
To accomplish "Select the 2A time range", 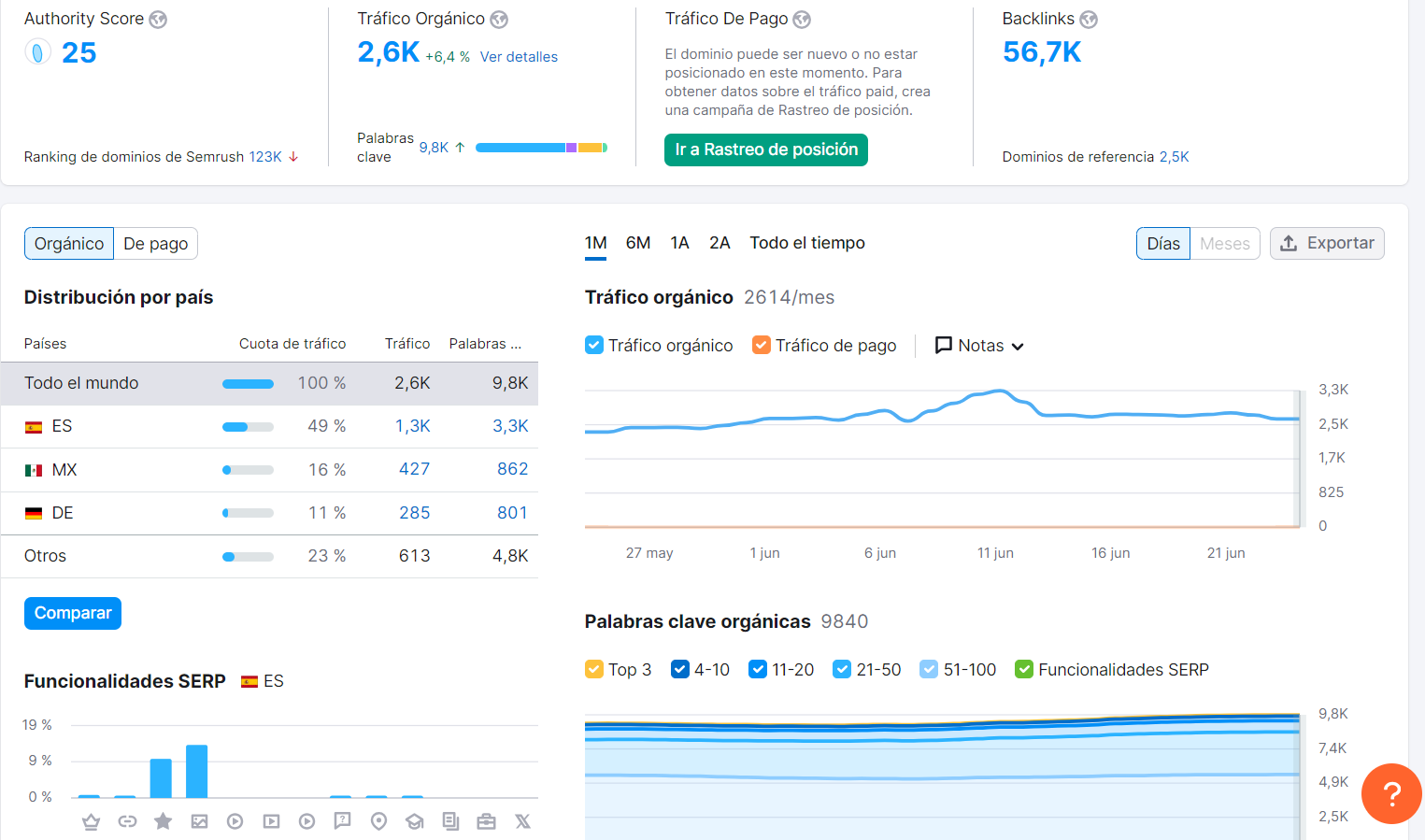I will pos(720,243).
